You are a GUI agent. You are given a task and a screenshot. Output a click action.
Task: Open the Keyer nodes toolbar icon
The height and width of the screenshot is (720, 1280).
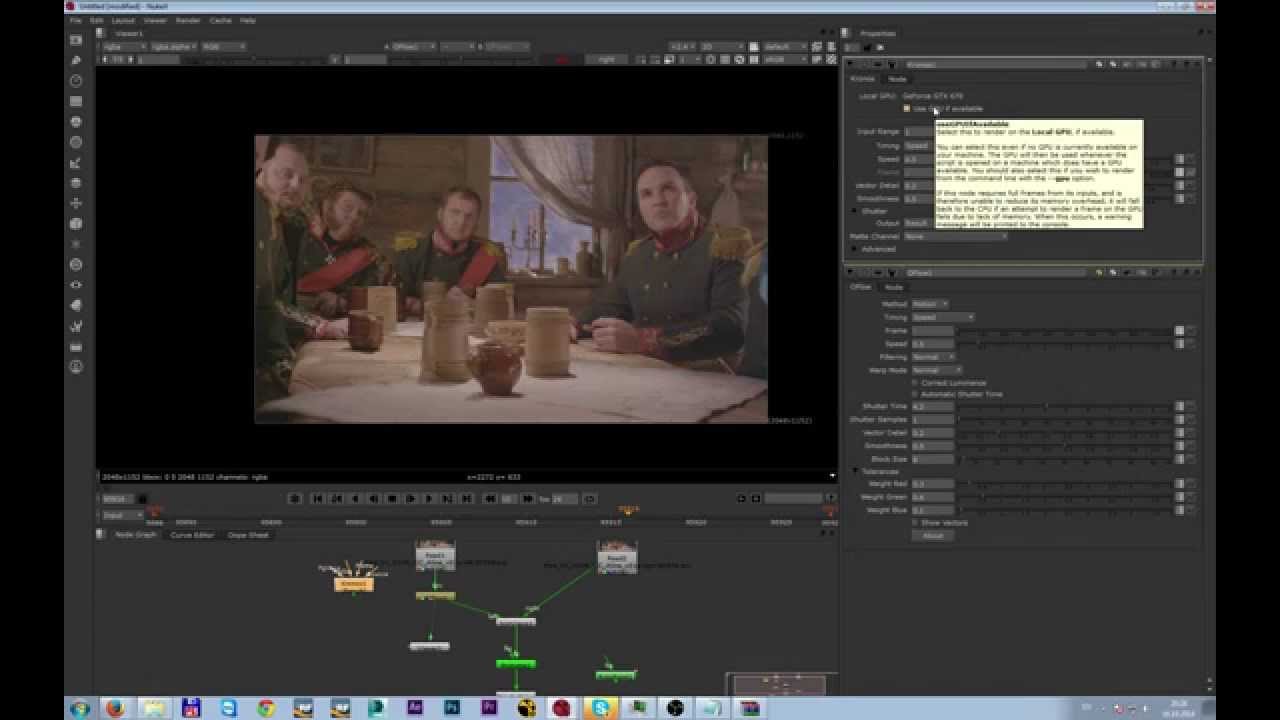(76, 163)
